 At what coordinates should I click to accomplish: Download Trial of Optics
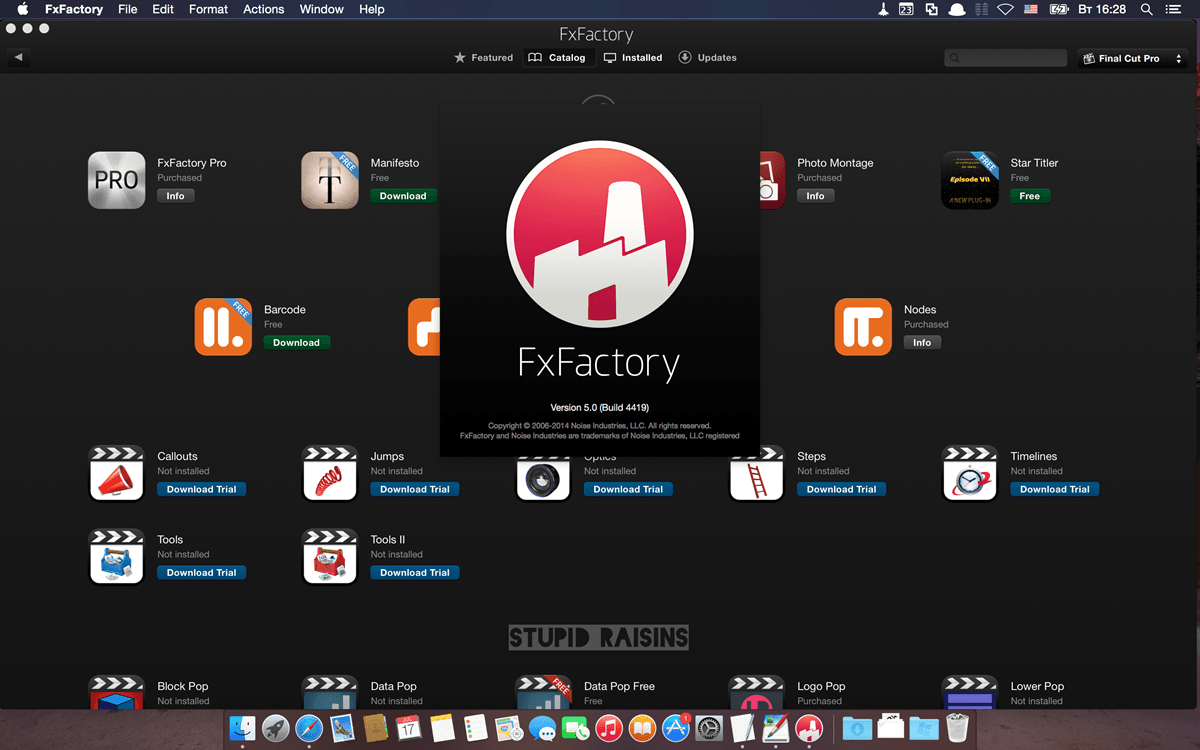(628, 489)
